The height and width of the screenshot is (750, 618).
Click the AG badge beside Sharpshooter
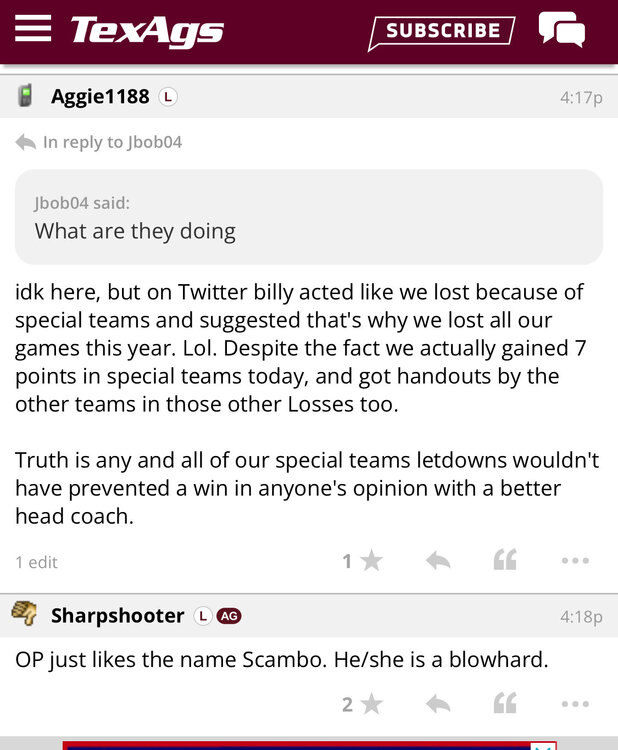pos(229,616)
